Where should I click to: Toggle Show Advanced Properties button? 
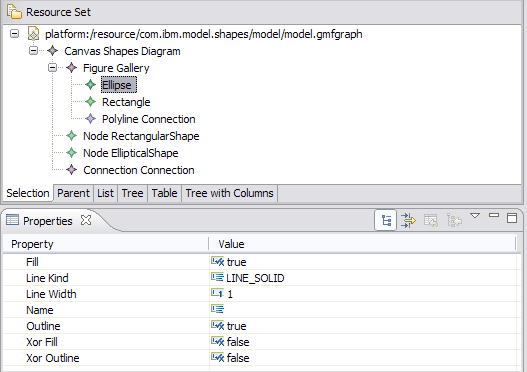tap(408, 220)
